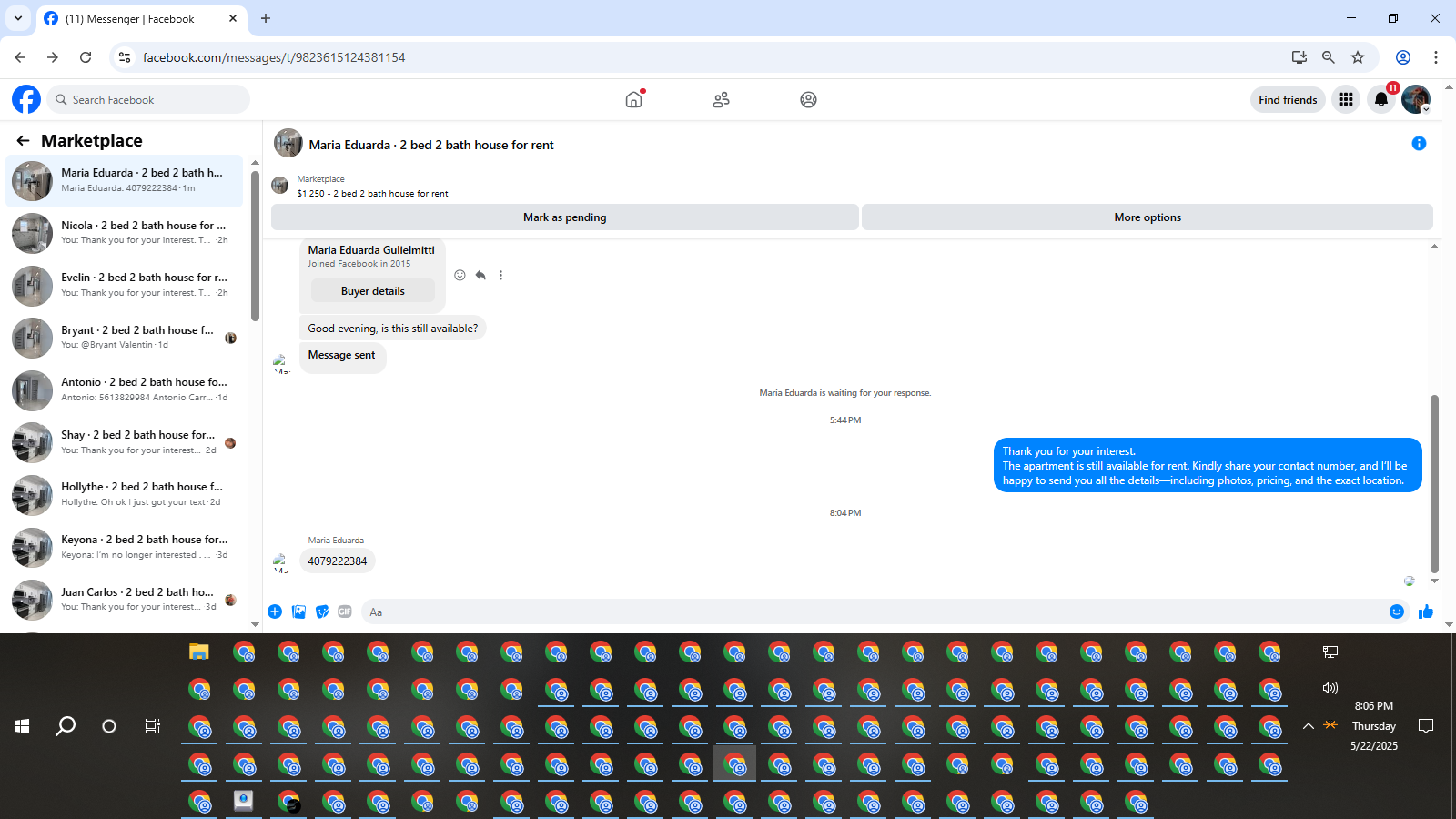
Task: Click the browser address bar URL
Action: pos(274,57)
